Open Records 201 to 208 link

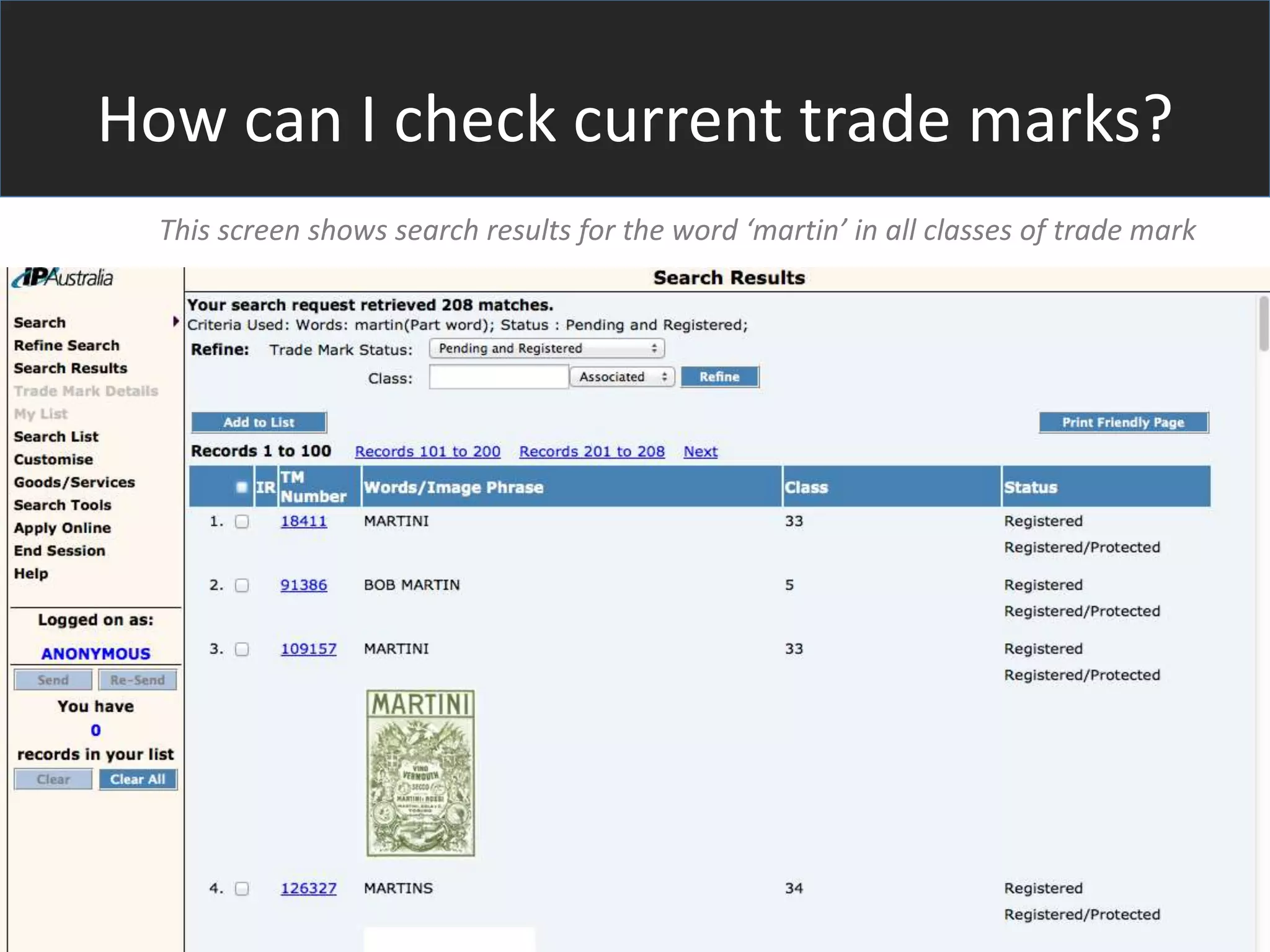click(x=592, y=451)
